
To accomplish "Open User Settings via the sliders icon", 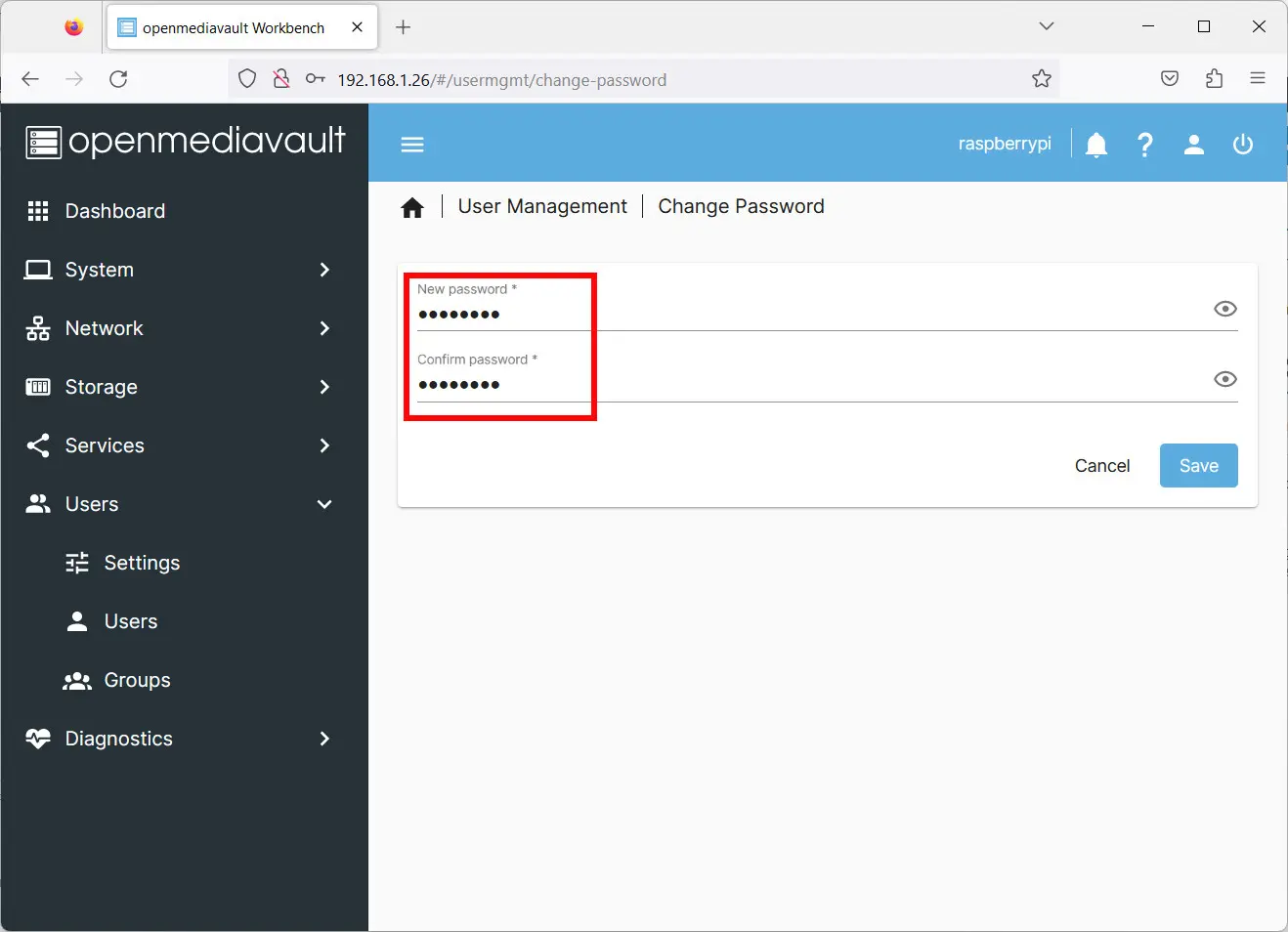I will pyautogui.click(x=141, y=563).
